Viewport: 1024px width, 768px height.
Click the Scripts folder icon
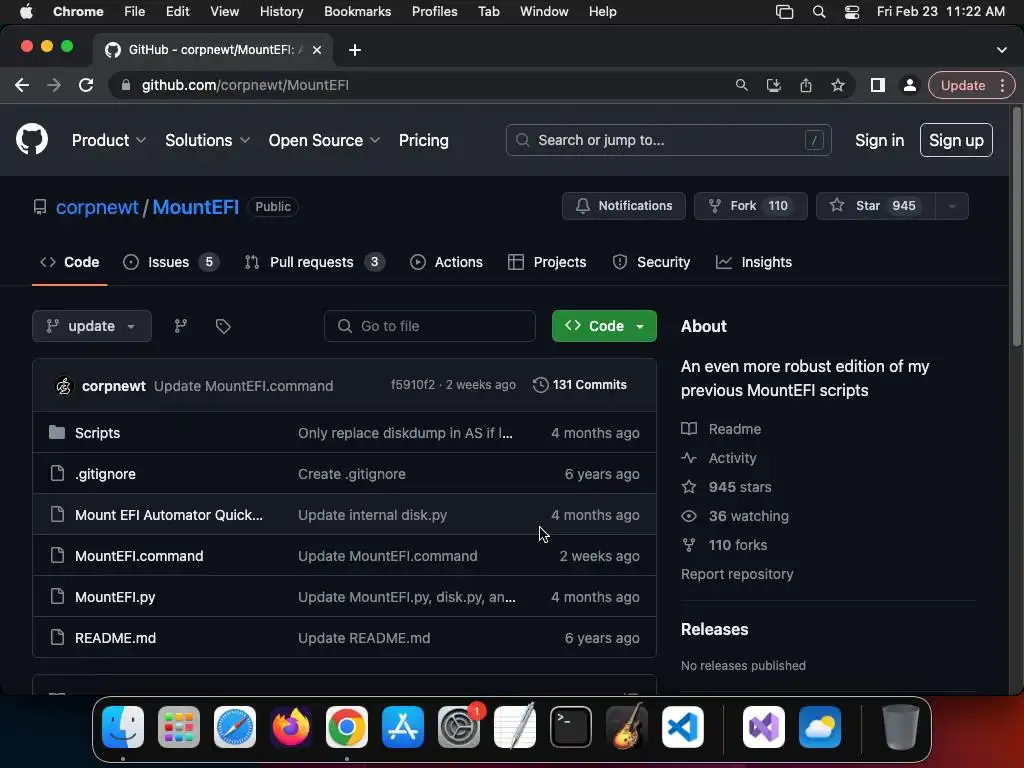57,432
